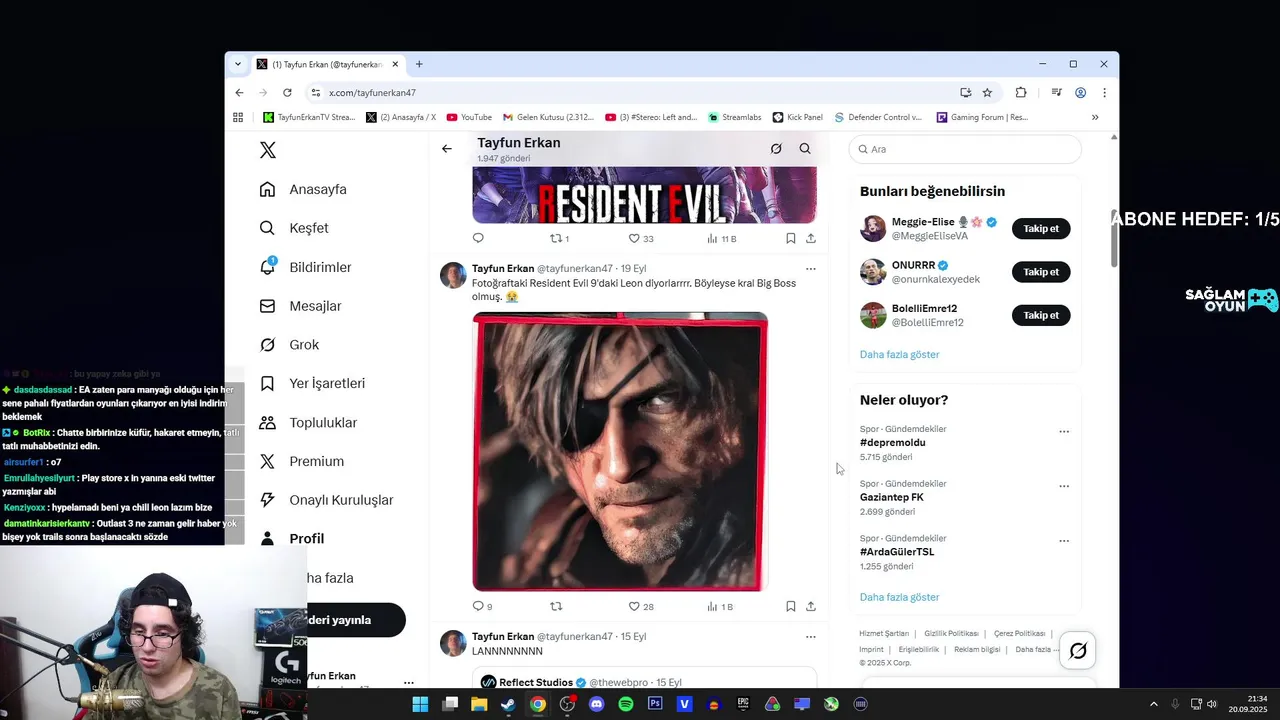The height and width of the screenshot is (720, 1280).
Task: Click search icon in profile header
Action: tap(805, 149)
